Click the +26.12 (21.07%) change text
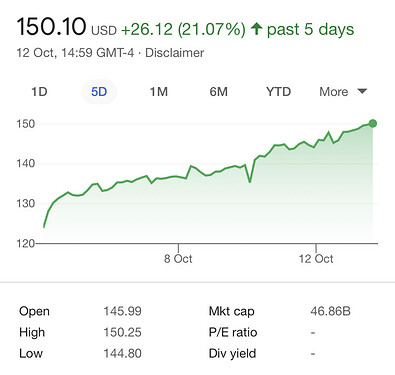The height and width of the screenshot is (375, 395). [183, 29]
